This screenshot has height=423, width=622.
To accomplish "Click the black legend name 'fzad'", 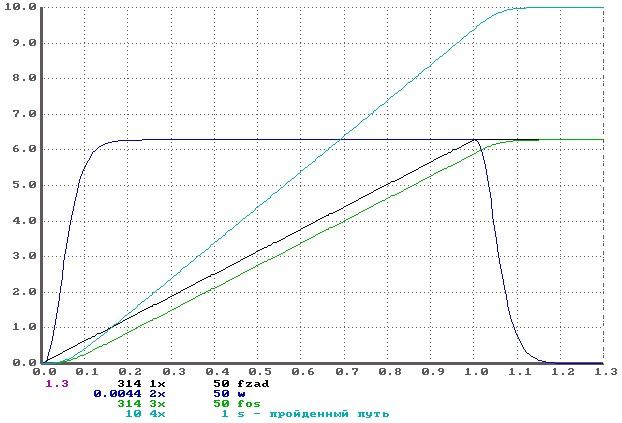I will [x=253, y=384].
